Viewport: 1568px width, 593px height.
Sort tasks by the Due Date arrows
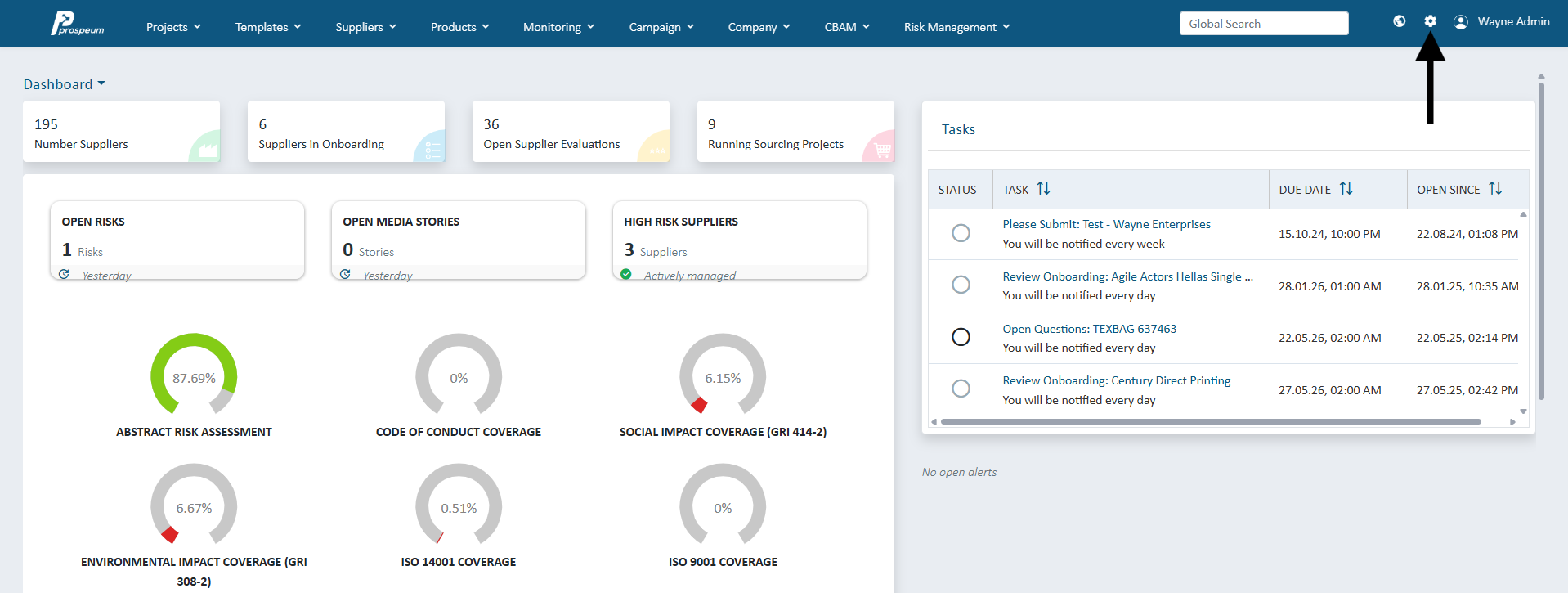point(1346,189)
